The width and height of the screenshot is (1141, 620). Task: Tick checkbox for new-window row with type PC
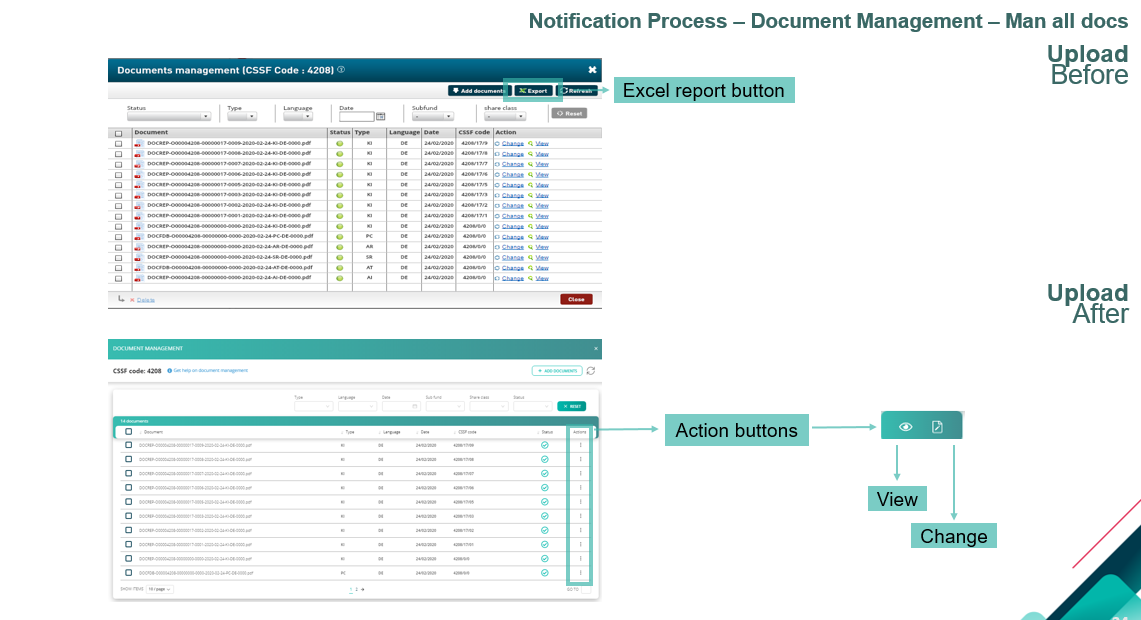tap(129, 573)
